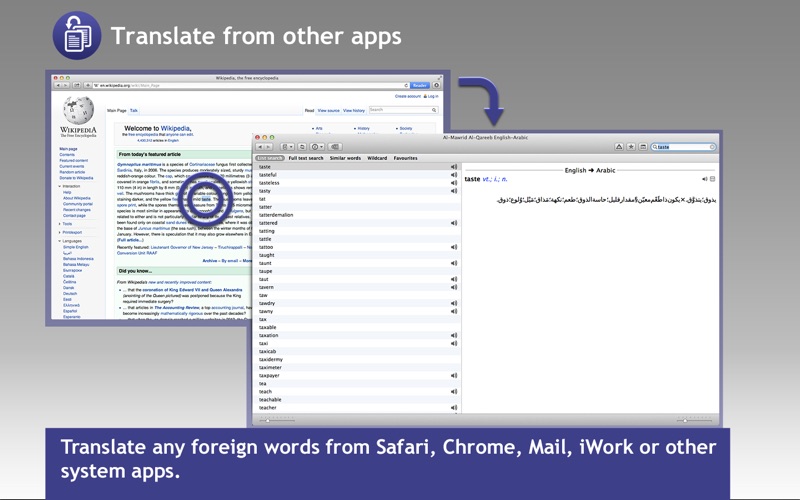Play audio in the 'taste' definition pane

point(705,179)
